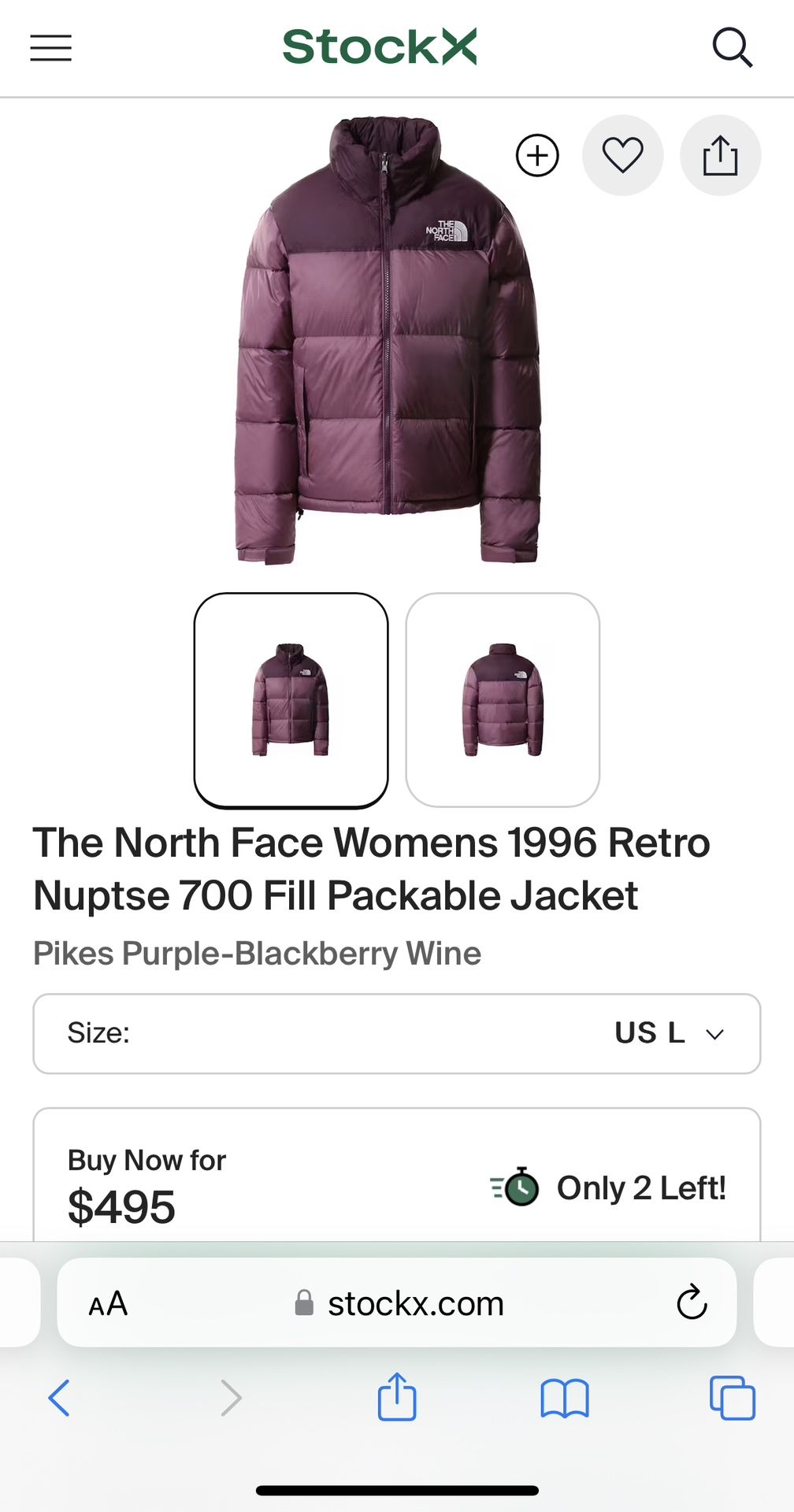Navigate forward in Safari

tap(231, 1399)
